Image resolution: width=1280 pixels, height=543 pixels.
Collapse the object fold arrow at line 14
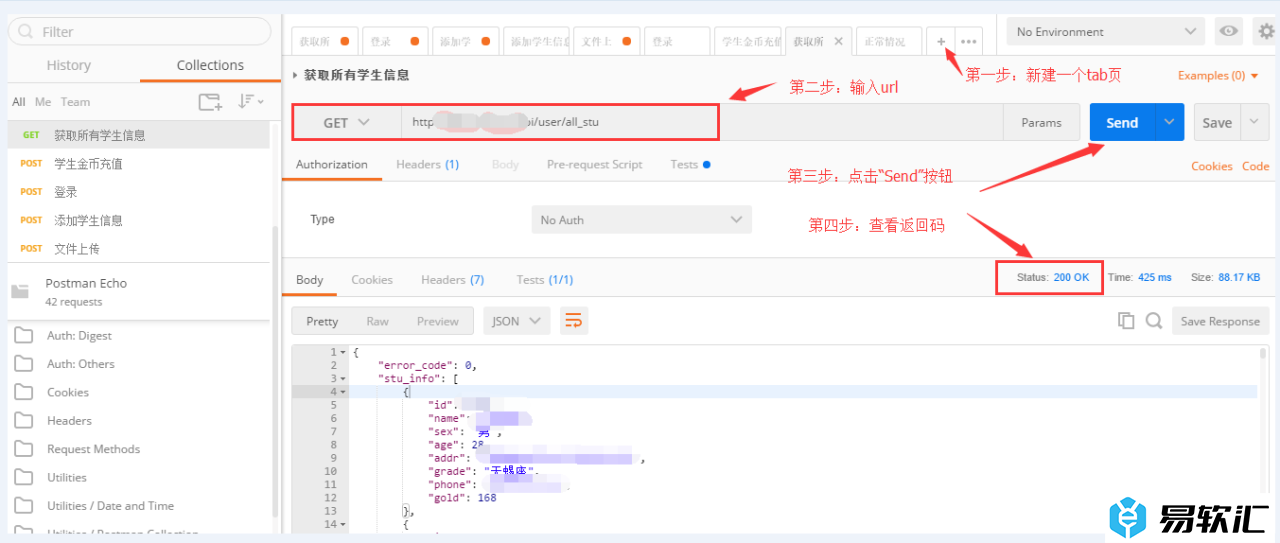[x=343, y=524]
